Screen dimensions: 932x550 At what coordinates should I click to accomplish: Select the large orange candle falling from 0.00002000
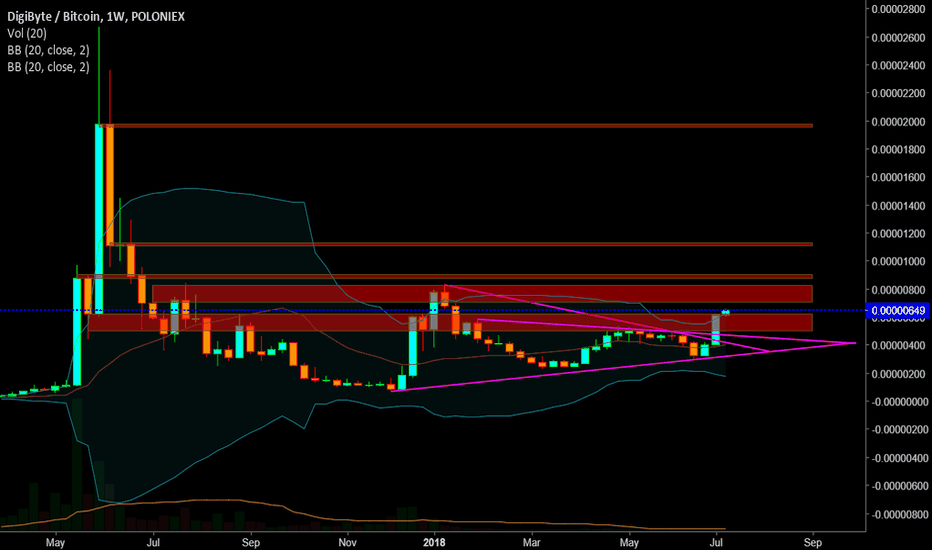point(110,184)
